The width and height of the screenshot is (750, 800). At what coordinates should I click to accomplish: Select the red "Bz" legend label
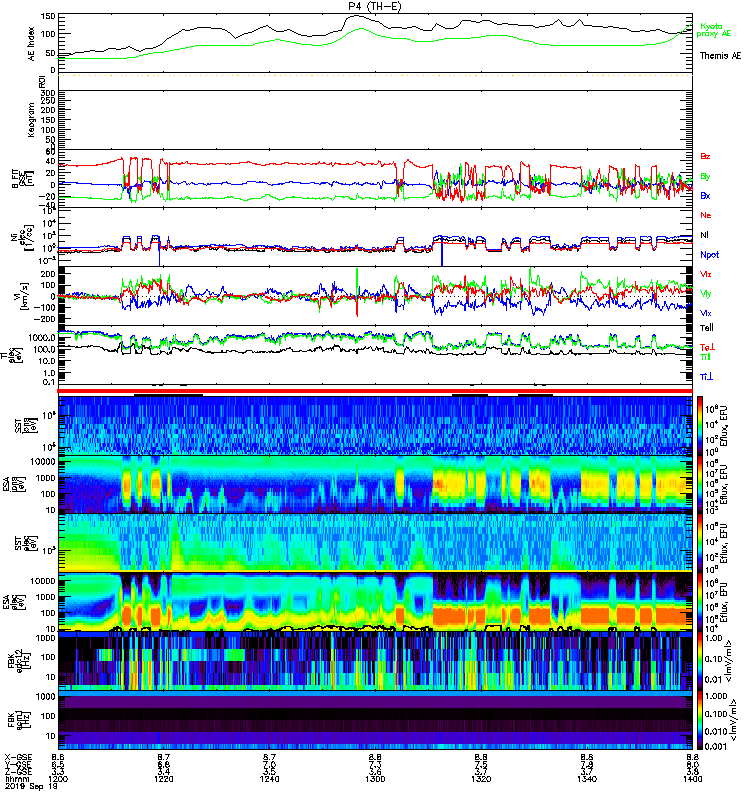pos(705,157)
